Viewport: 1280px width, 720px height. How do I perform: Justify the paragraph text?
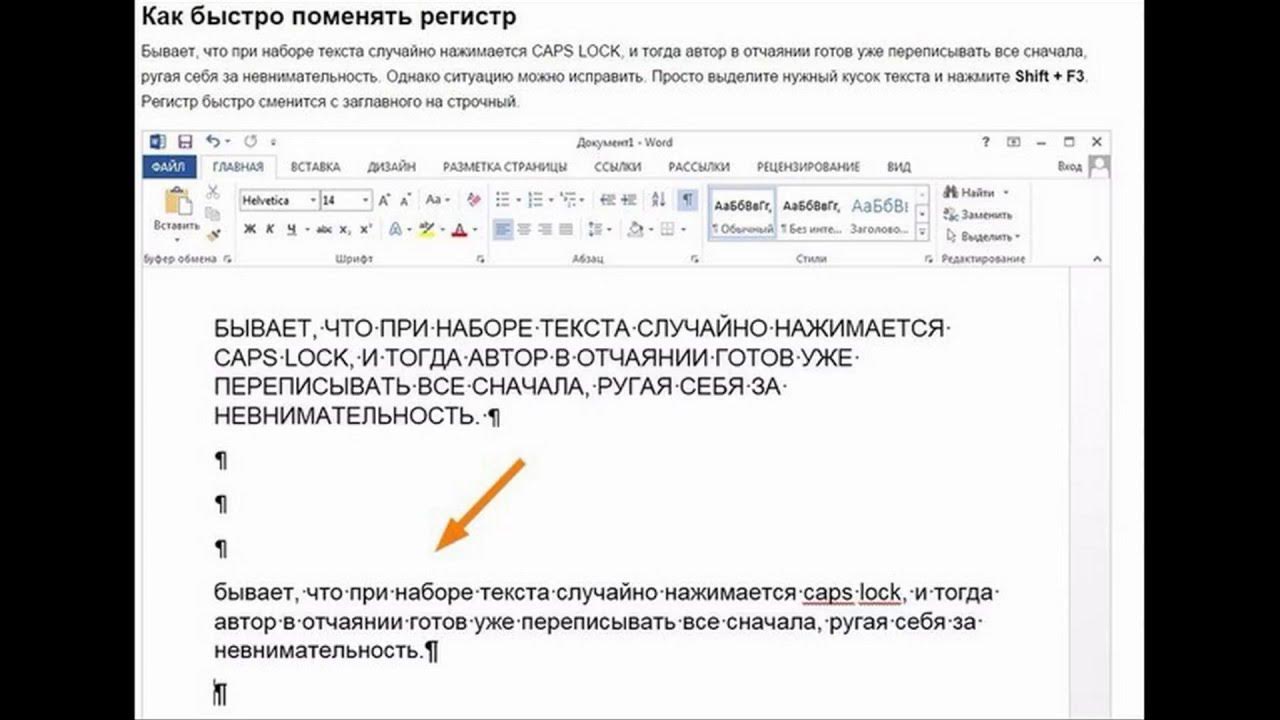pos(566,230)
